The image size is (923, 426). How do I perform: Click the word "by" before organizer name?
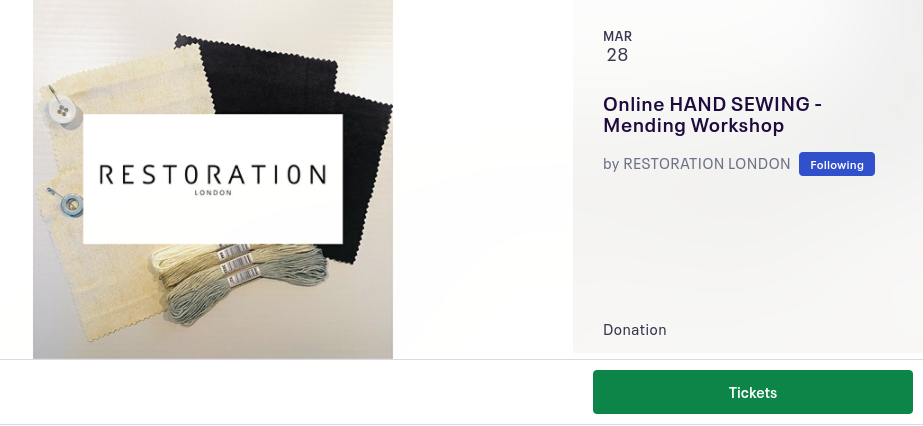click(x=611, y=164)
